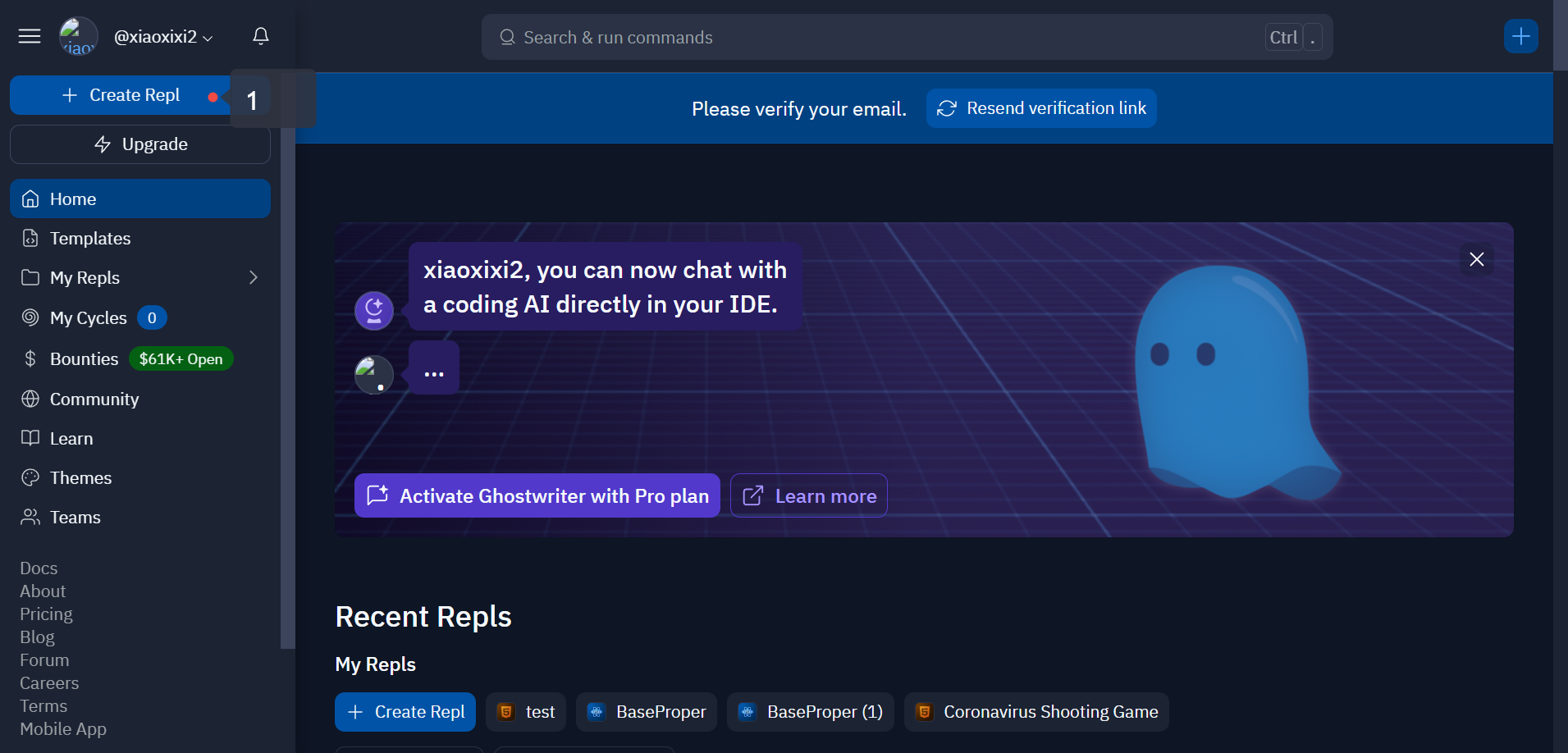This screenshot has height=753, width=1568.
Task: Click Resend verification link button
Action: click(x=1041, y=108)
